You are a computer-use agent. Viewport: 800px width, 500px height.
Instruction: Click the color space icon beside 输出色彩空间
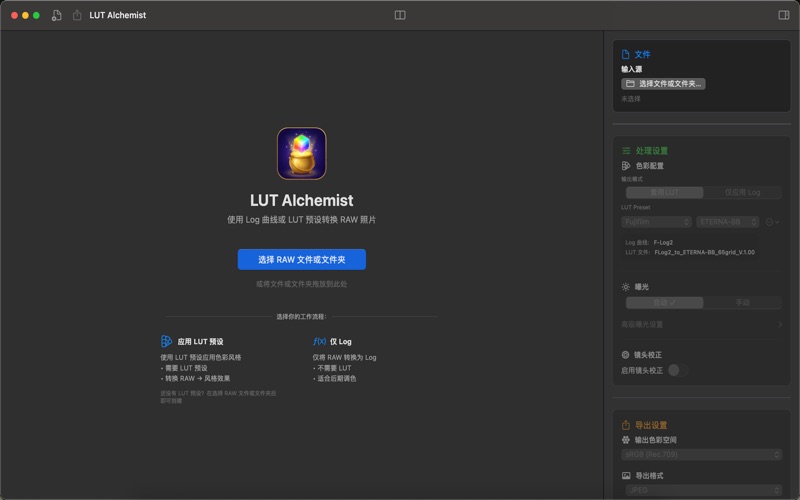626,440
